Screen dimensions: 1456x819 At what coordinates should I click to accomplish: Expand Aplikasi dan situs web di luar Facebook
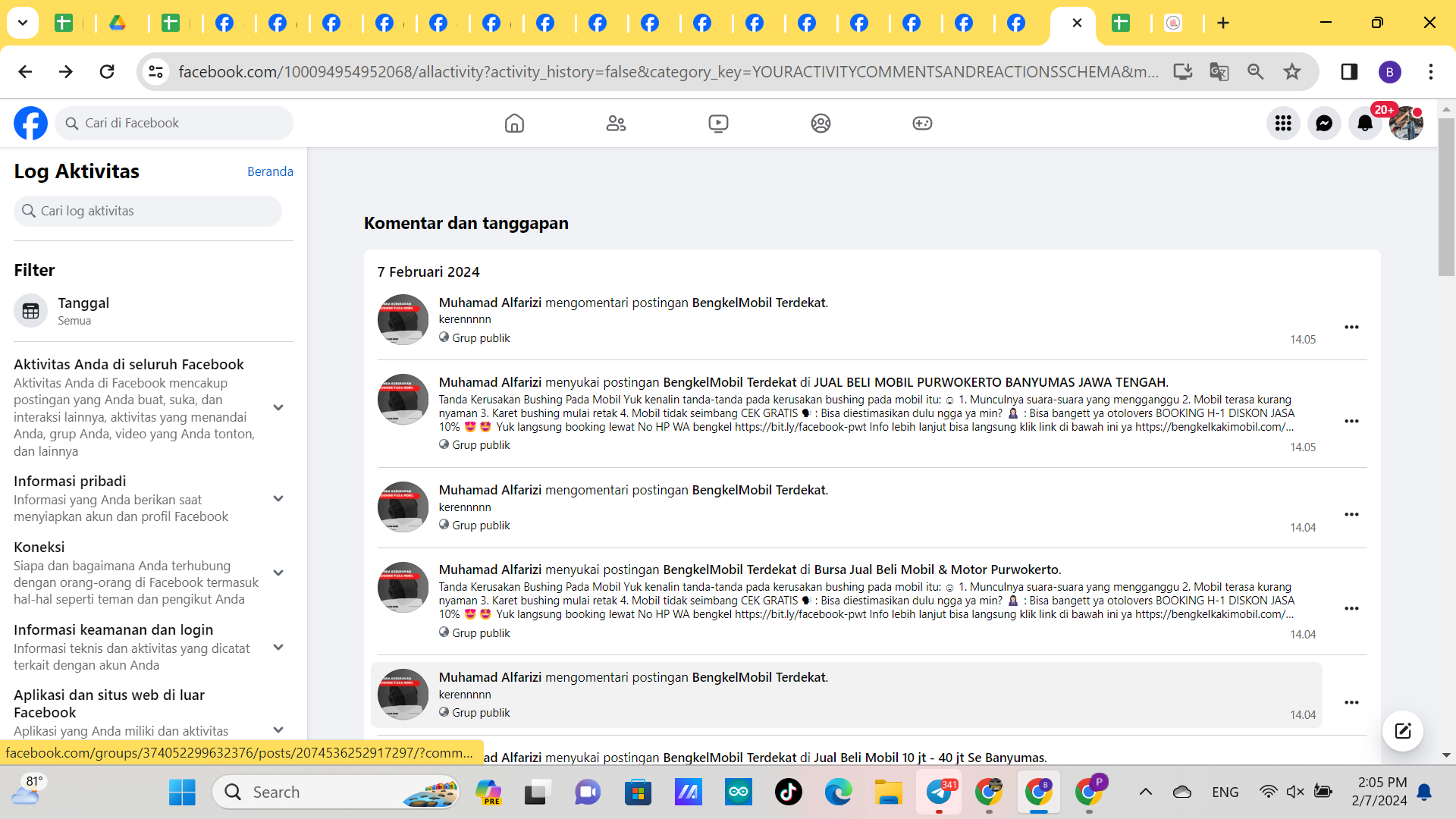pos(278,730)
